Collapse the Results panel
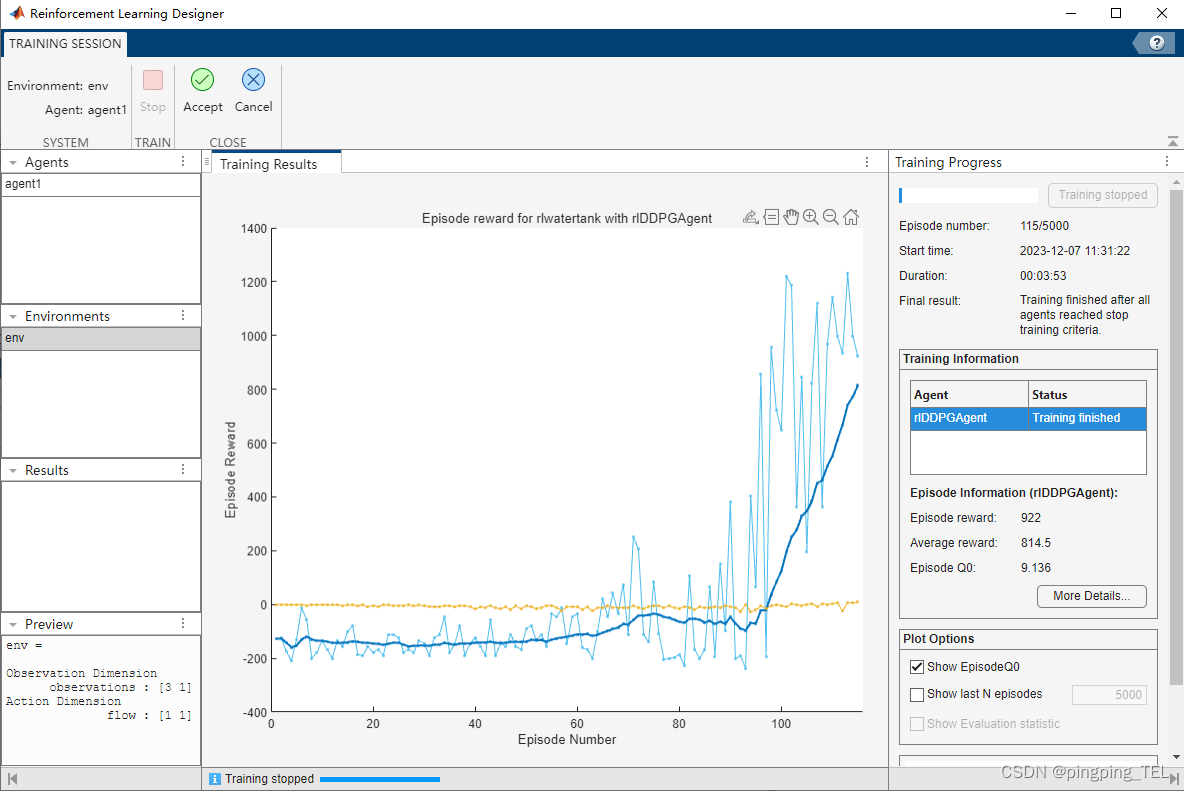Viewport: 1184px width, 791px height. coord(13,470)
